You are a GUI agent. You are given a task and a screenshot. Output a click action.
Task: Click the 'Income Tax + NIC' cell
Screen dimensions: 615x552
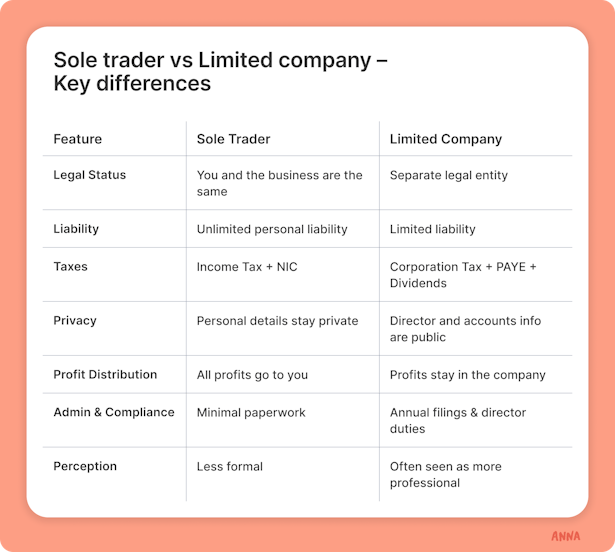(247, 267)
